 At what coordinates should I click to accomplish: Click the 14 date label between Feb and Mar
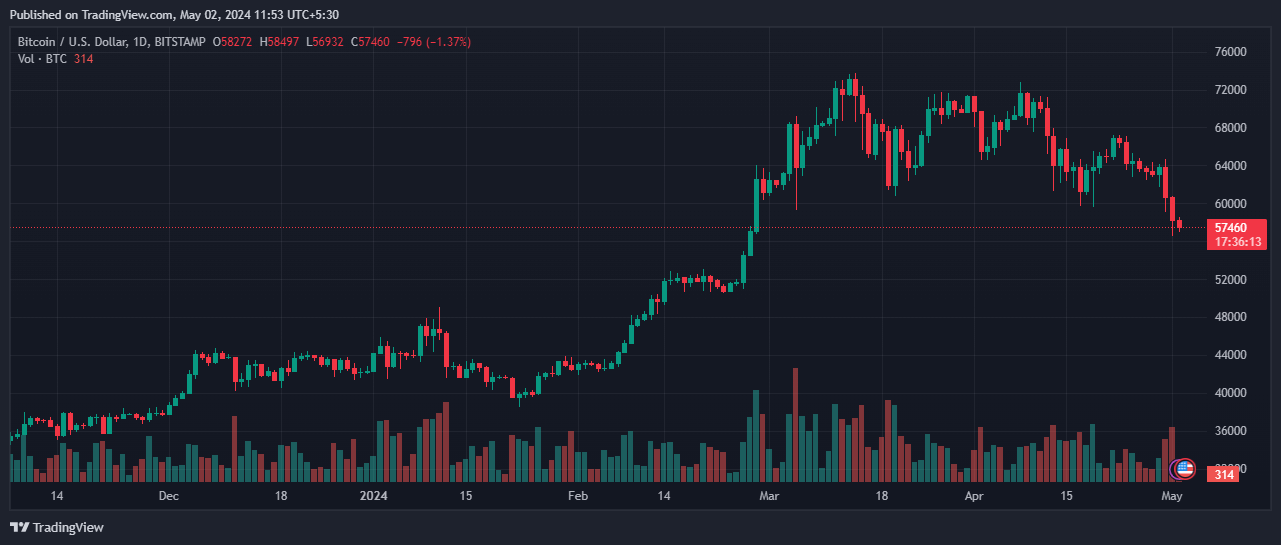pos(664,496)
